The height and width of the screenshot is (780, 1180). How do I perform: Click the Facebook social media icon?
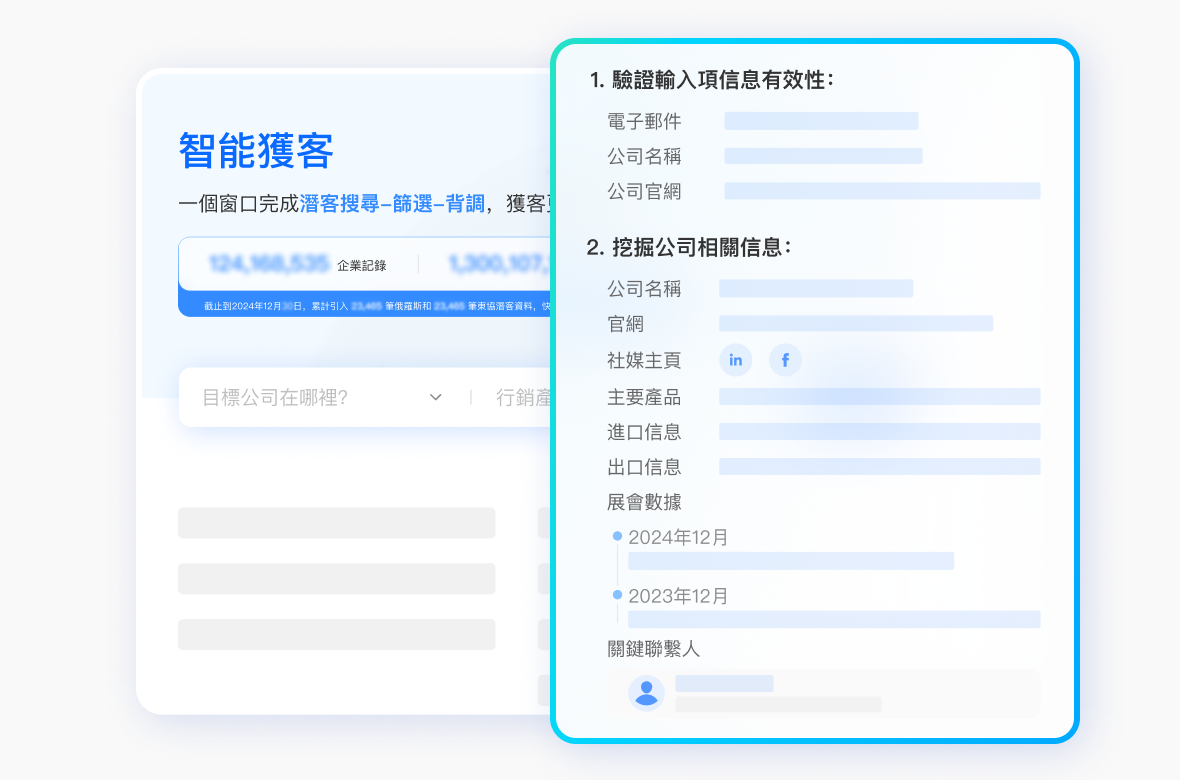point(785,360)
